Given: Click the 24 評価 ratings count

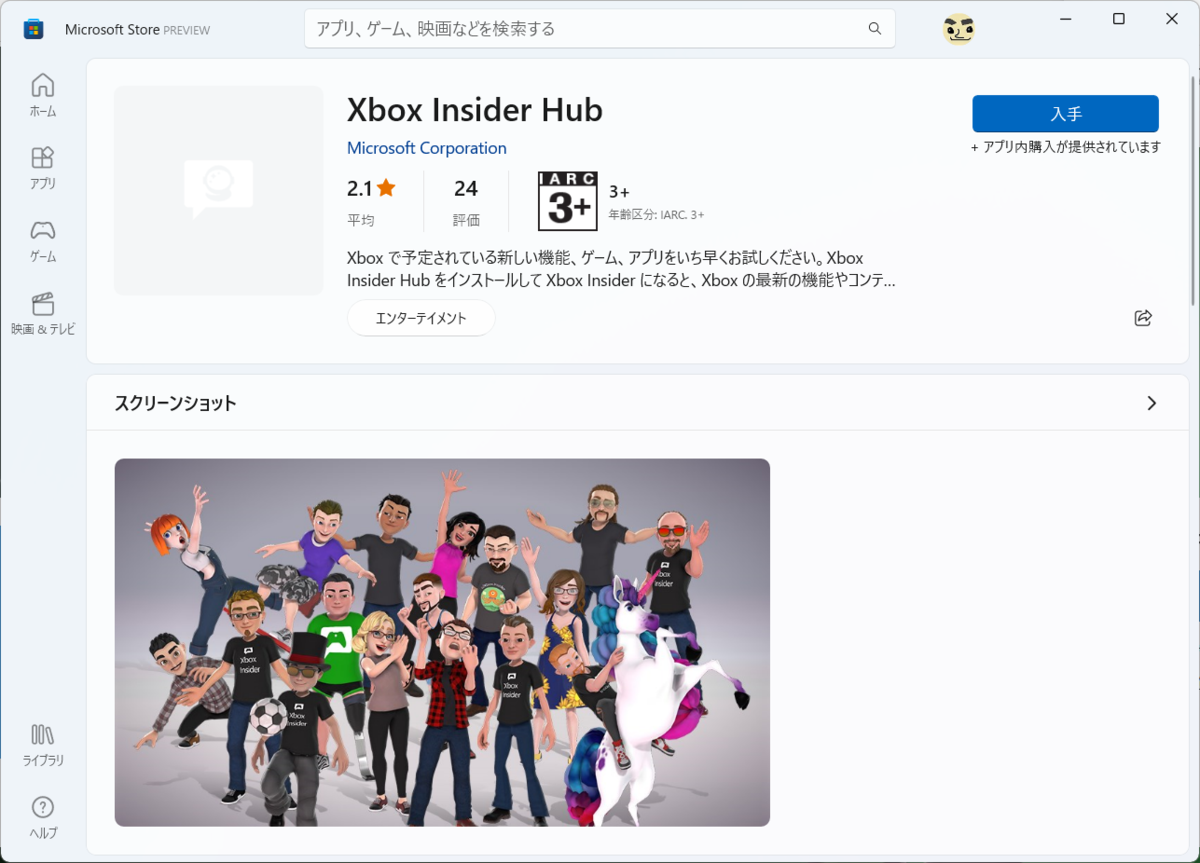Looking at the screenshot, I should (x=466, y=201).
